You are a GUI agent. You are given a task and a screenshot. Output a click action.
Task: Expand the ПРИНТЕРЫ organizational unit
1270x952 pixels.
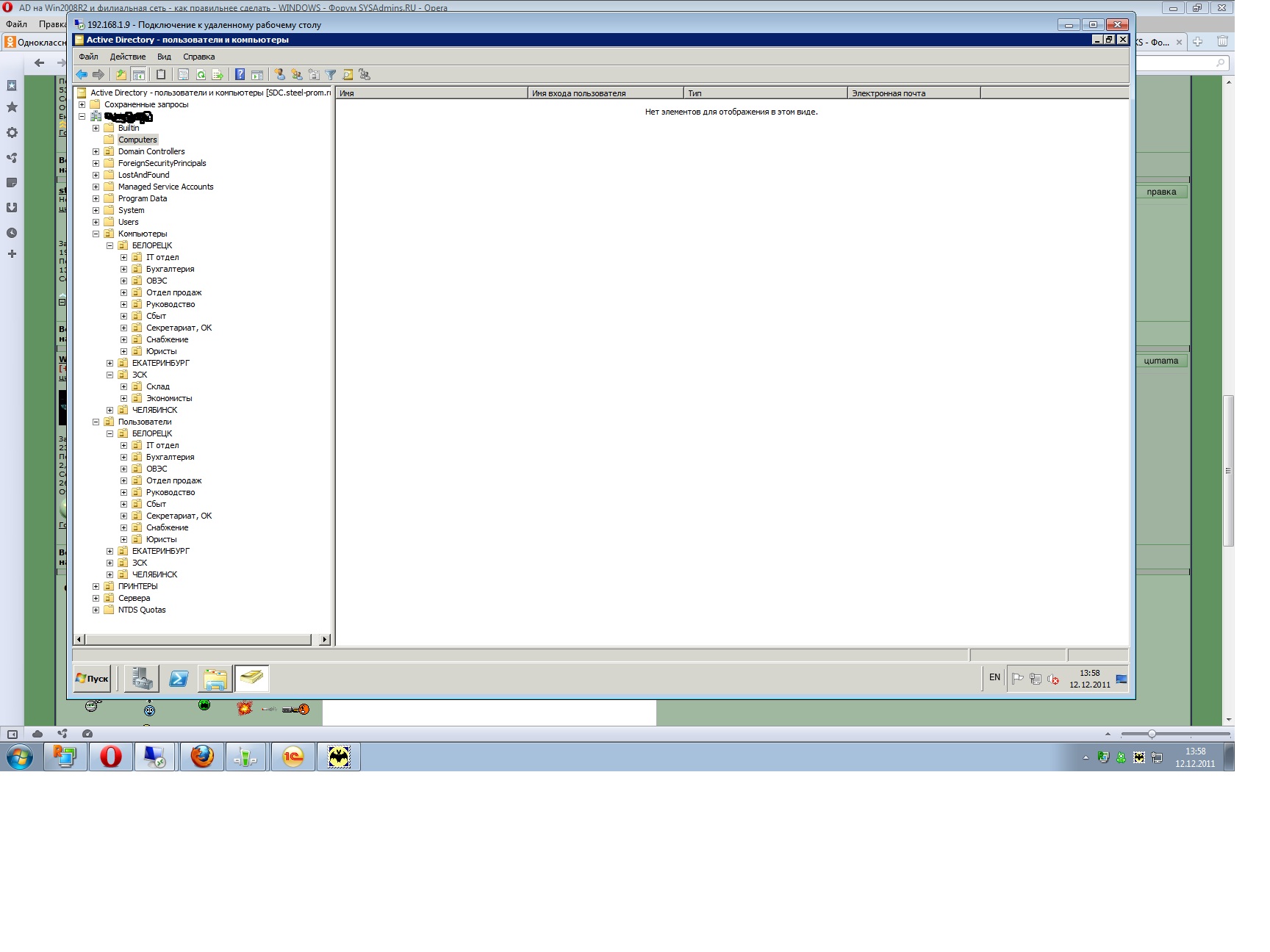click(x=96, y=586)
